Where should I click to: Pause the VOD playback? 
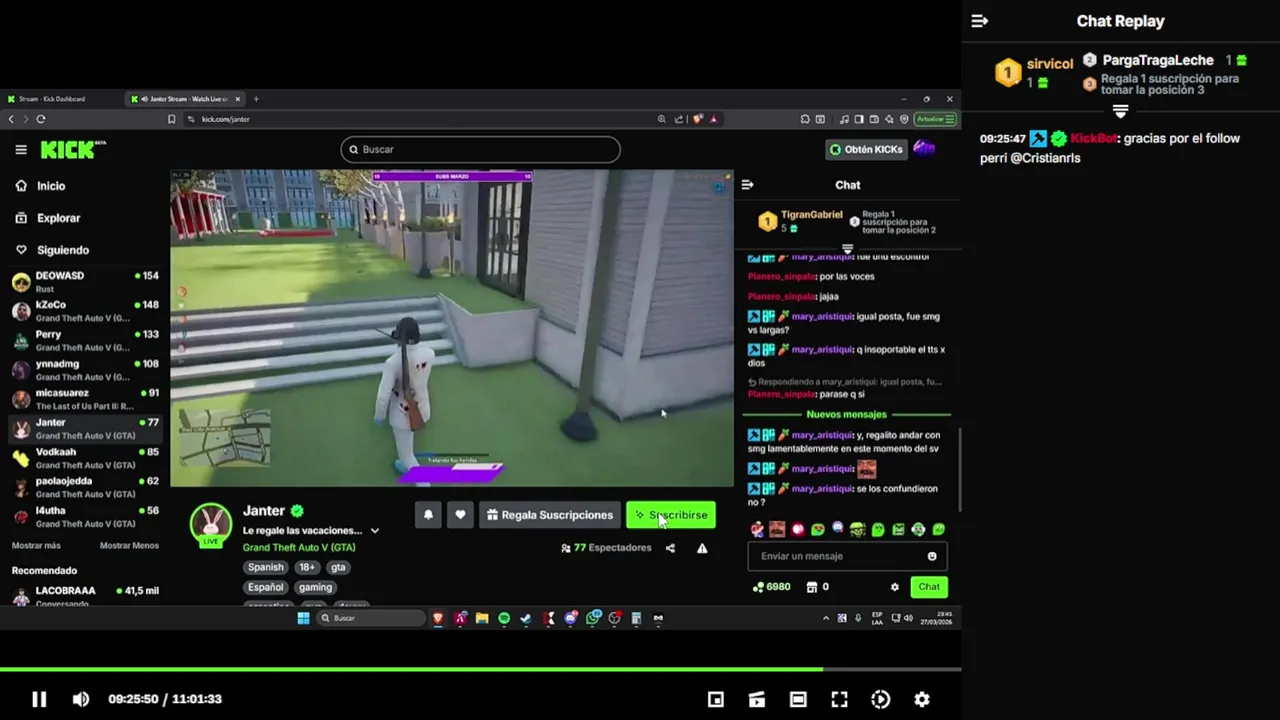click(39, 699)
